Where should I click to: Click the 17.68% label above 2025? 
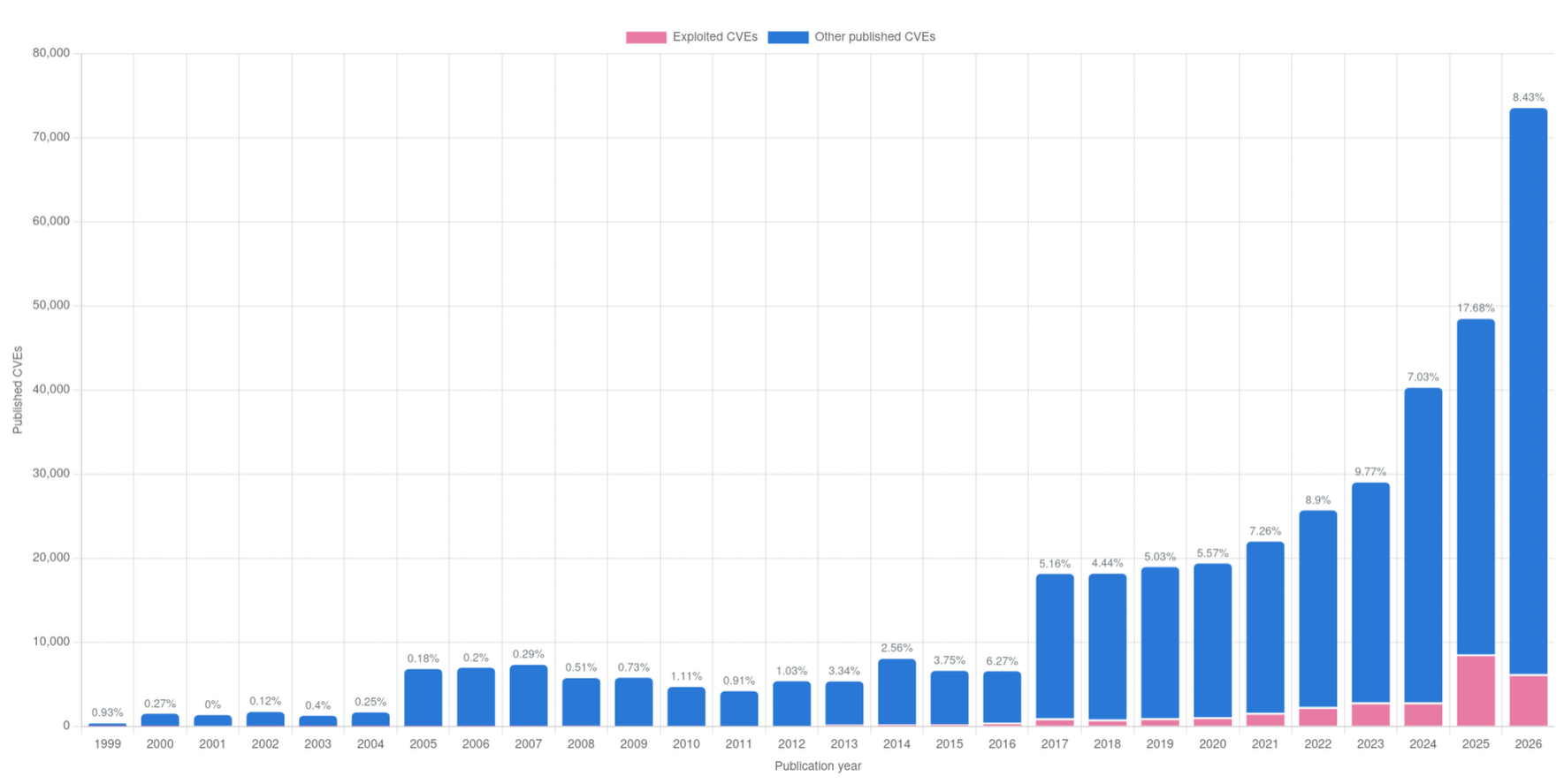pyautogui.click(x=1476, y=308)
